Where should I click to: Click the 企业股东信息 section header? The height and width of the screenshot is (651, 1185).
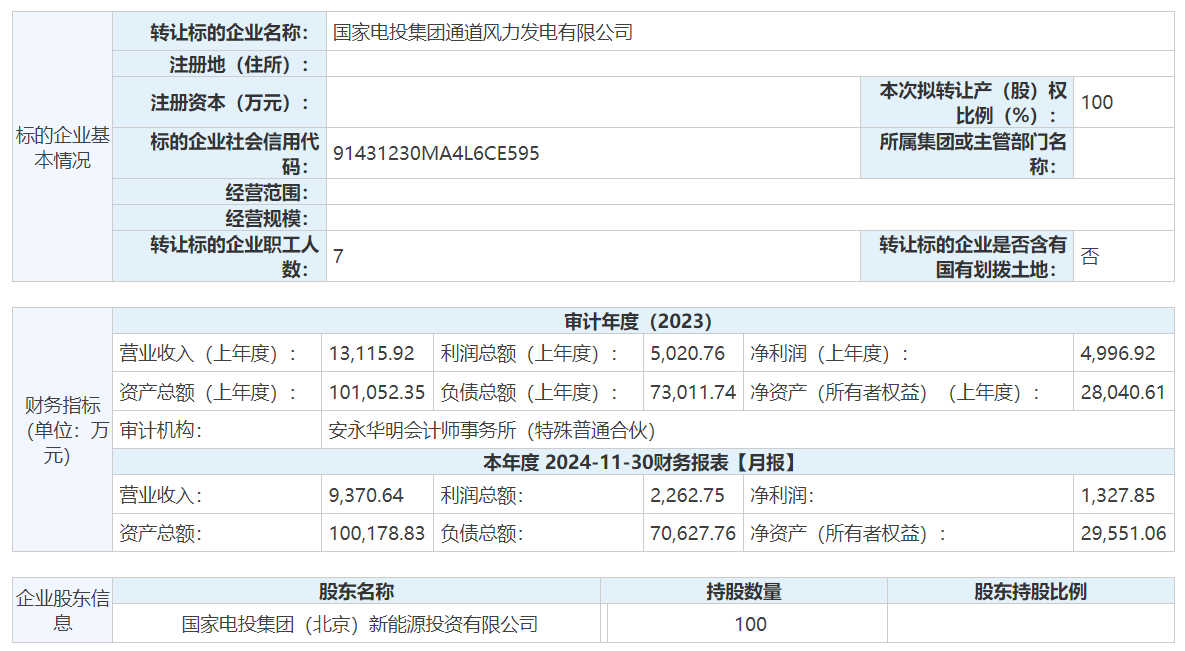(x=63, y=610)
